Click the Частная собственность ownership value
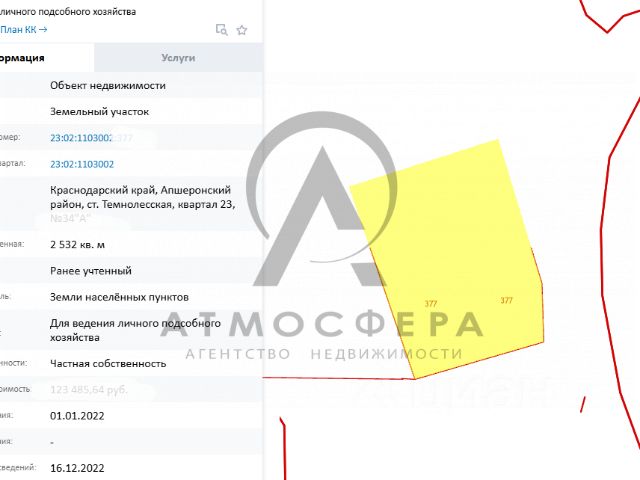 click(108, 364)
